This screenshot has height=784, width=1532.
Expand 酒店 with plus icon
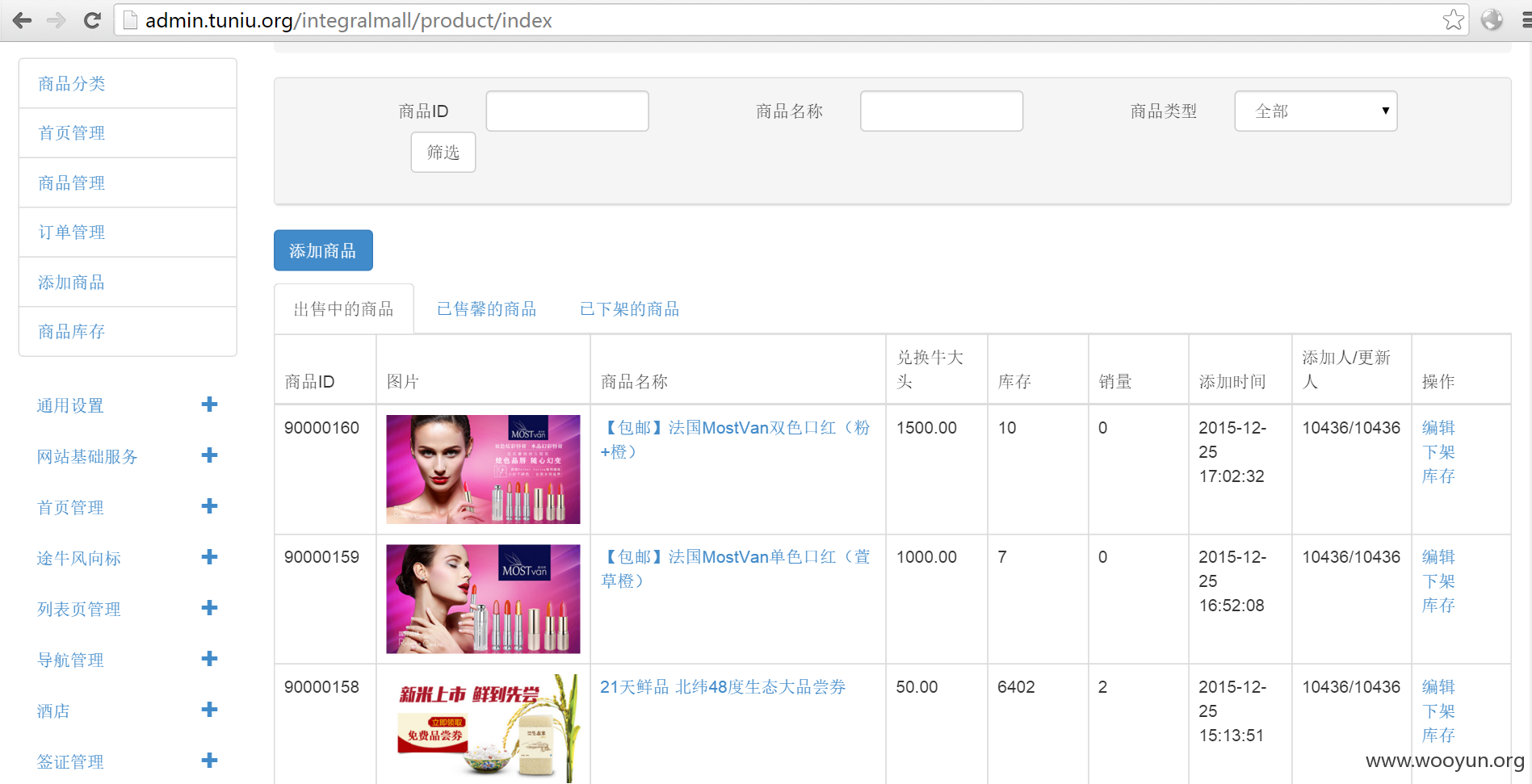tap(209, 710)
